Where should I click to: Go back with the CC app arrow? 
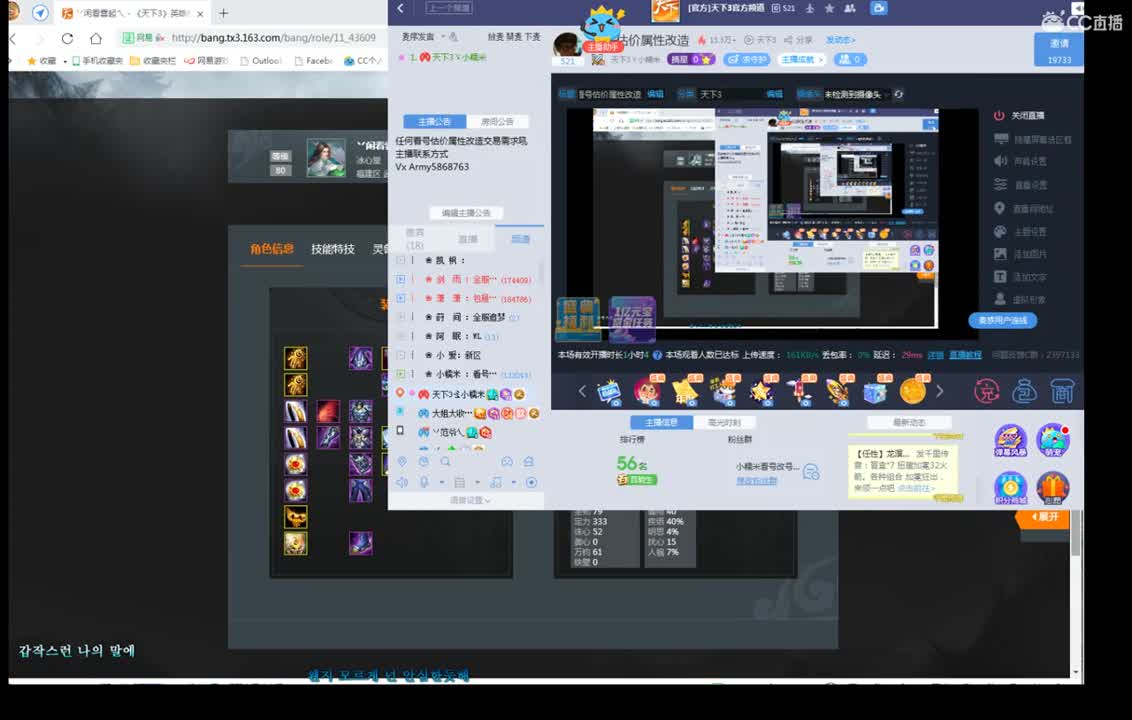401,9
